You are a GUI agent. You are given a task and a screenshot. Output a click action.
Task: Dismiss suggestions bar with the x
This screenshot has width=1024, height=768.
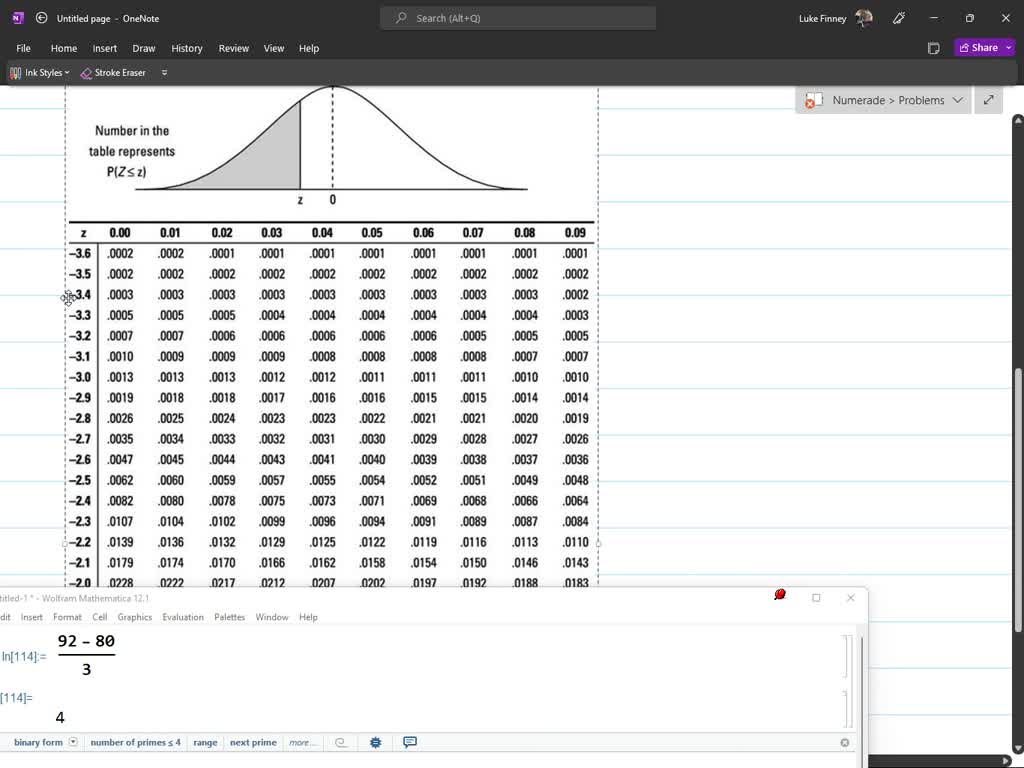[845, 742]
